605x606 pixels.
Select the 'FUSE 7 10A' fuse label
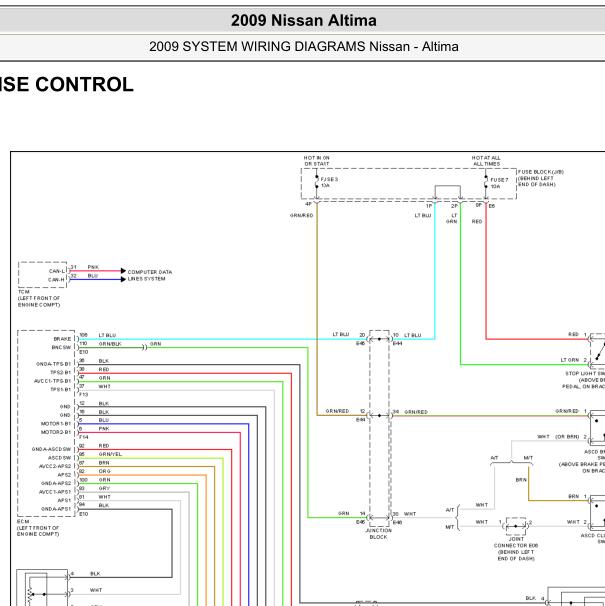coord(499,183)
